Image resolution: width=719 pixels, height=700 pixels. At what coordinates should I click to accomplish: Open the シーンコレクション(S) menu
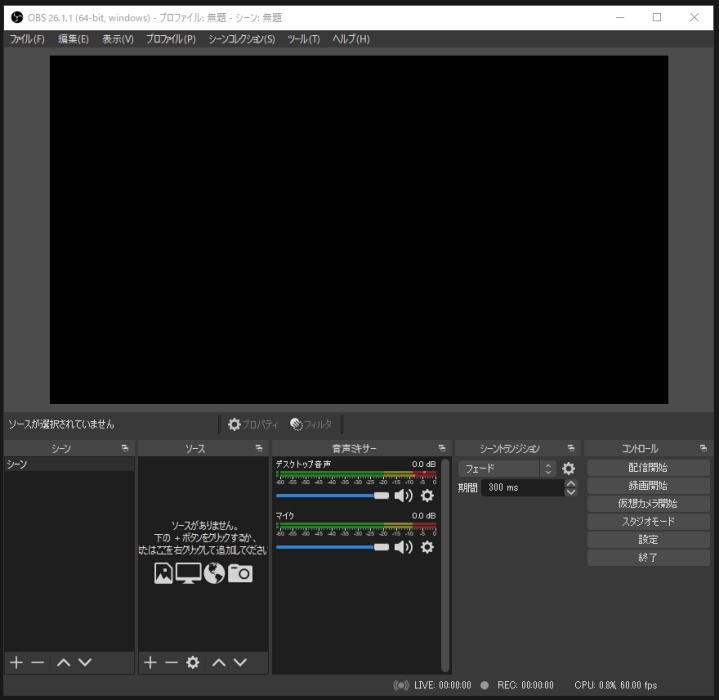point(242,39)
